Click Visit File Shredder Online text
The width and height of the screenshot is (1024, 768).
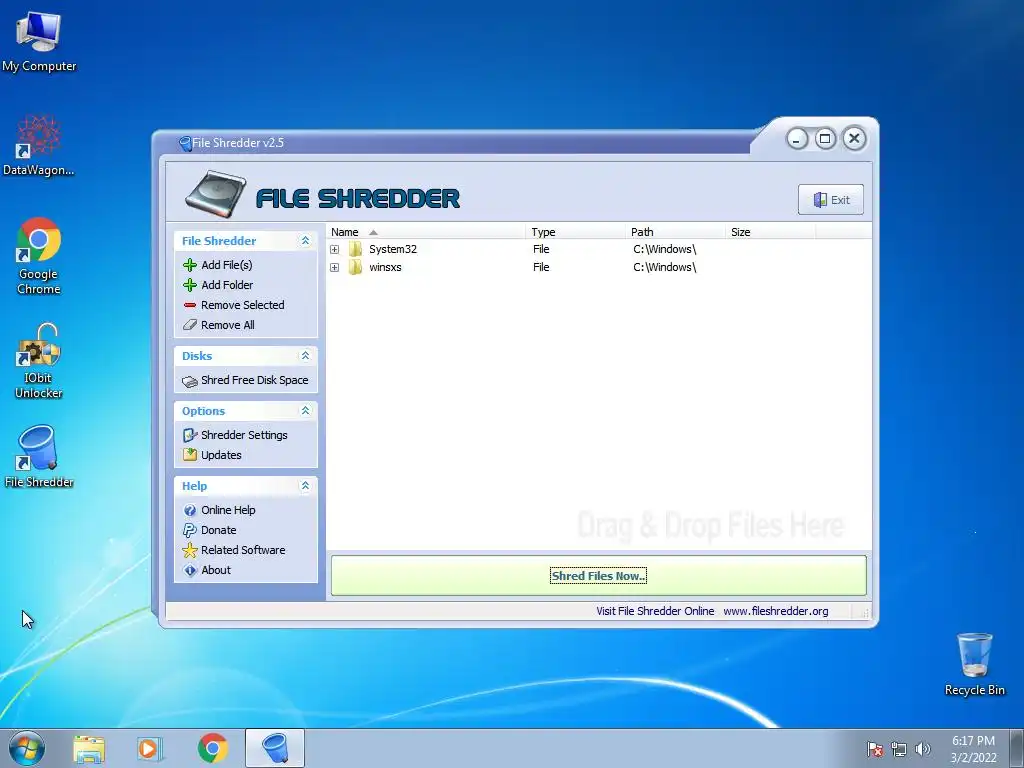[x=655, y=611]
